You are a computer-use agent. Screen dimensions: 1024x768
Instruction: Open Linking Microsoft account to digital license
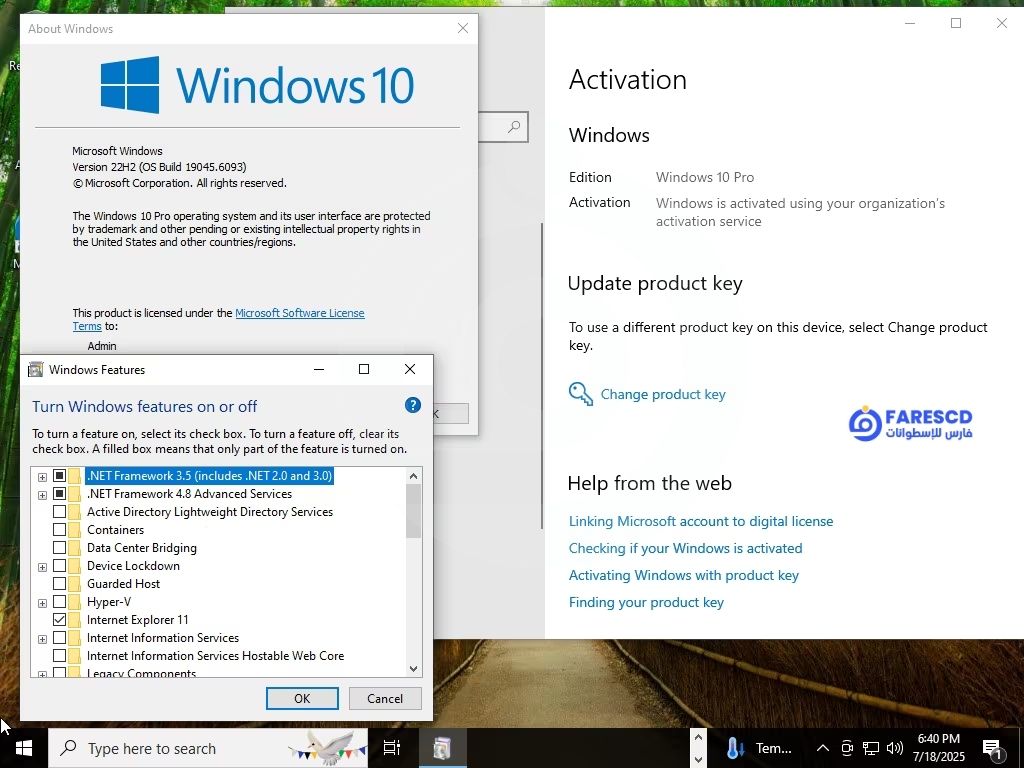click(x=701, y=521)
